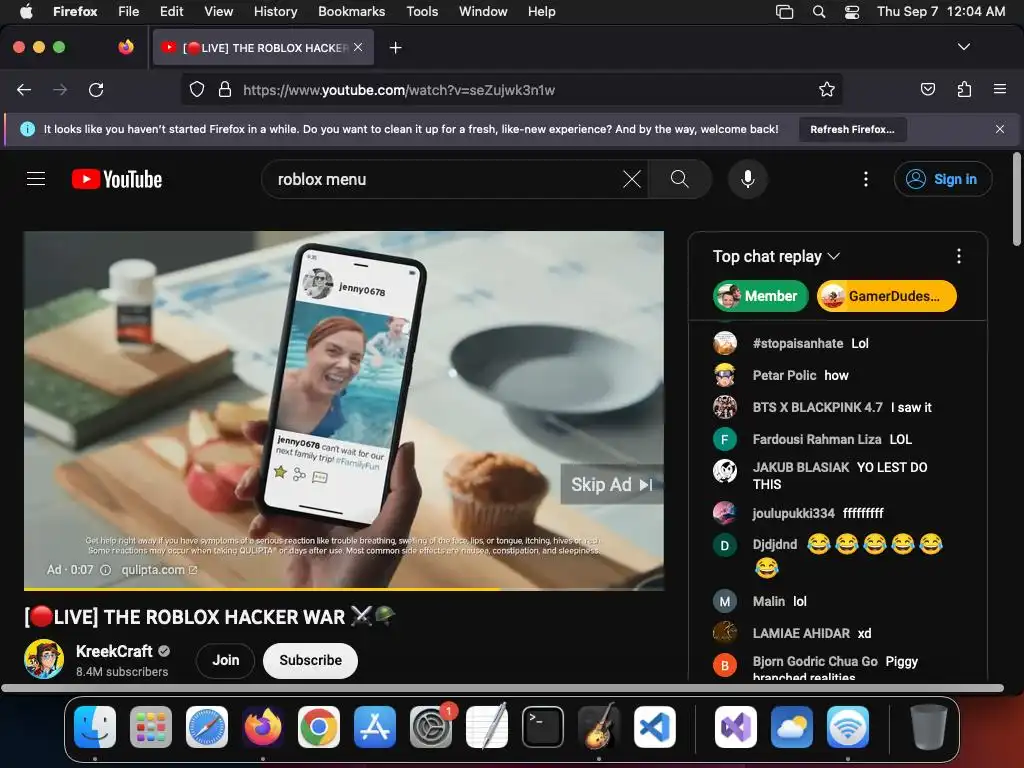Reload the current YouTube page
Screen dimensions: 1024x768
pos(96,89)
